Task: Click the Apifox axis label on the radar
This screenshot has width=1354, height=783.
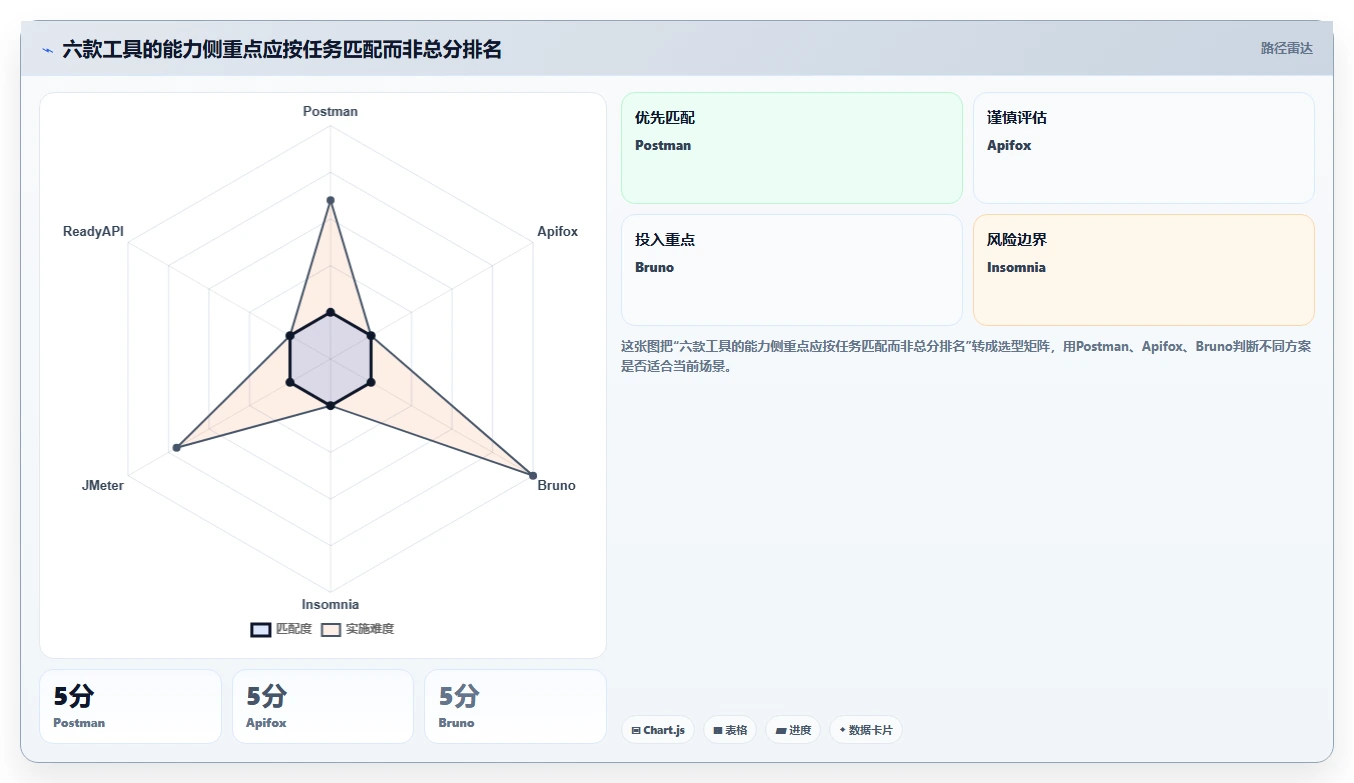Action: click(x=557, y=231)
